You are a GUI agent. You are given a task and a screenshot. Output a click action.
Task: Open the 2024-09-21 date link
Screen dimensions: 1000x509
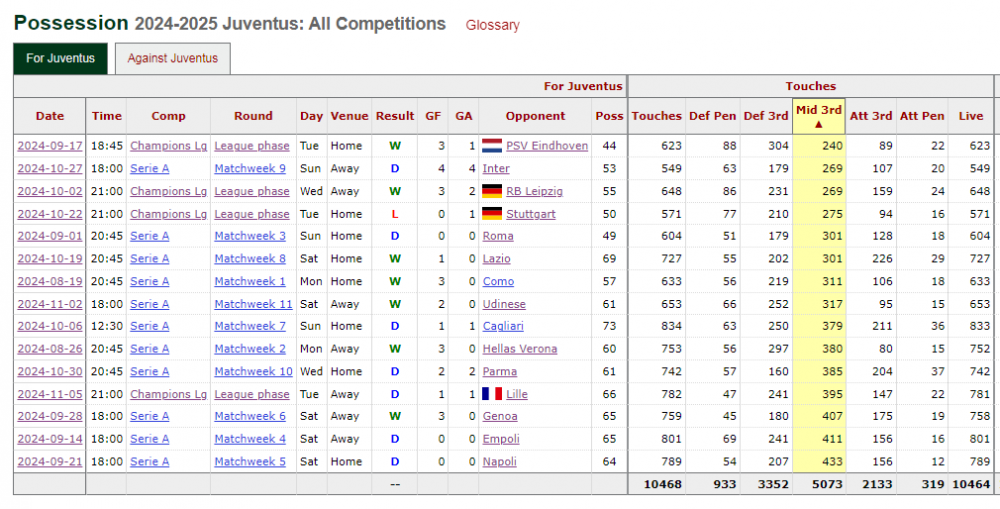(50, 461)
